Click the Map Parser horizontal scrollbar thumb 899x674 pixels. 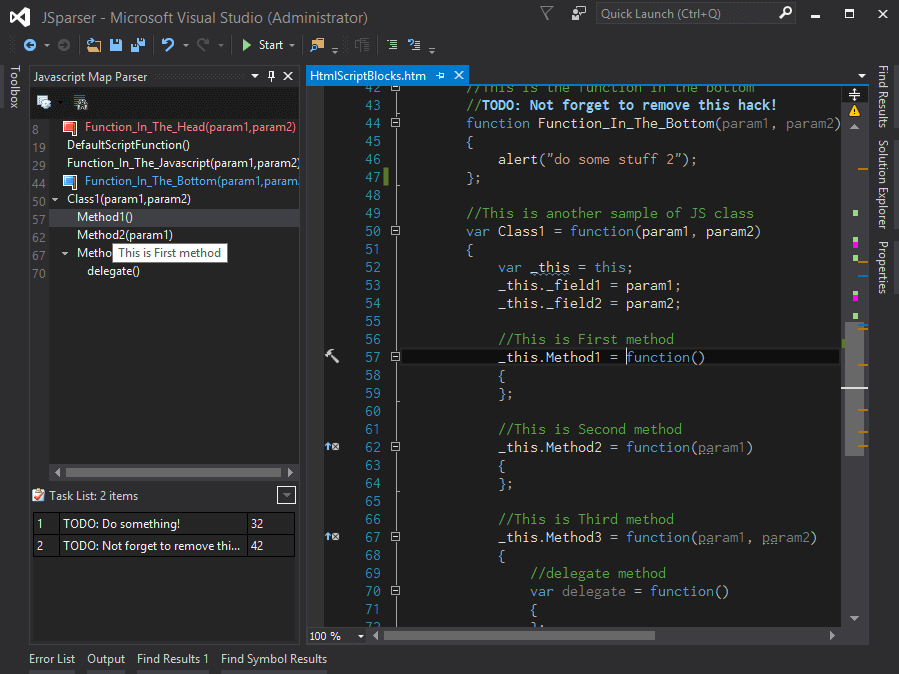[173, 472]
